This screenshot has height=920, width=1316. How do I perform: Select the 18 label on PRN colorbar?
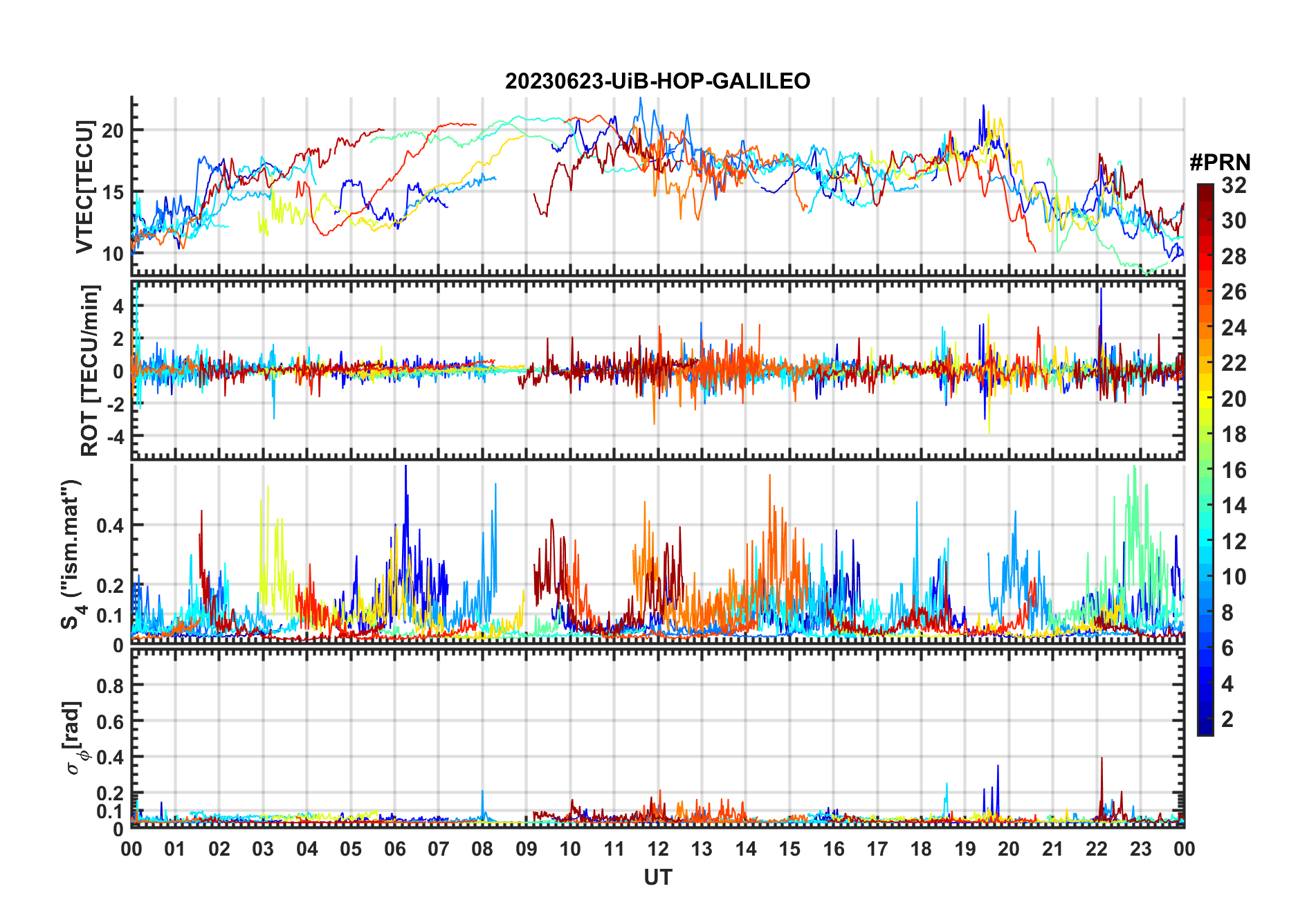(1234, 434)
